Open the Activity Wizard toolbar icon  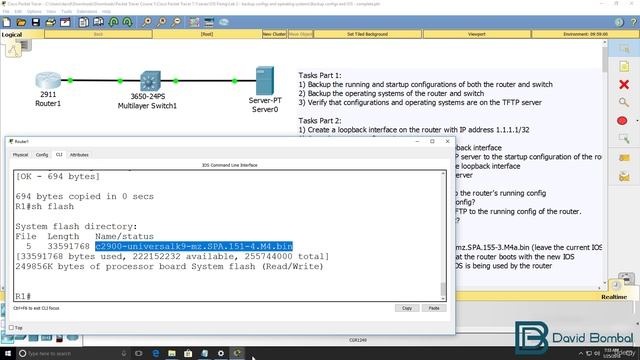[x=65, y=22]
